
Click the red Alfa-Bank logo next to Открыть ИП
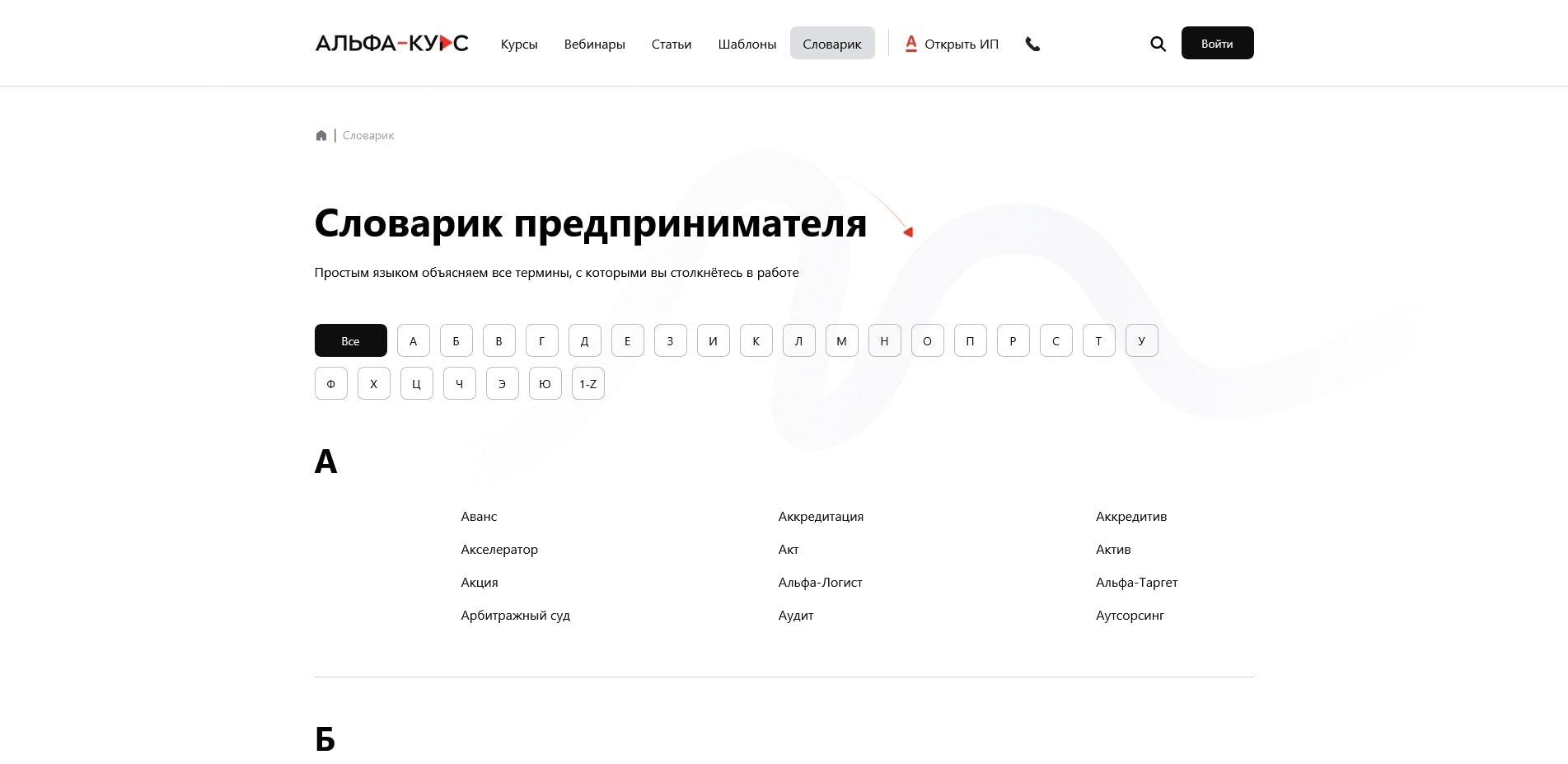(x=910, y=44)
